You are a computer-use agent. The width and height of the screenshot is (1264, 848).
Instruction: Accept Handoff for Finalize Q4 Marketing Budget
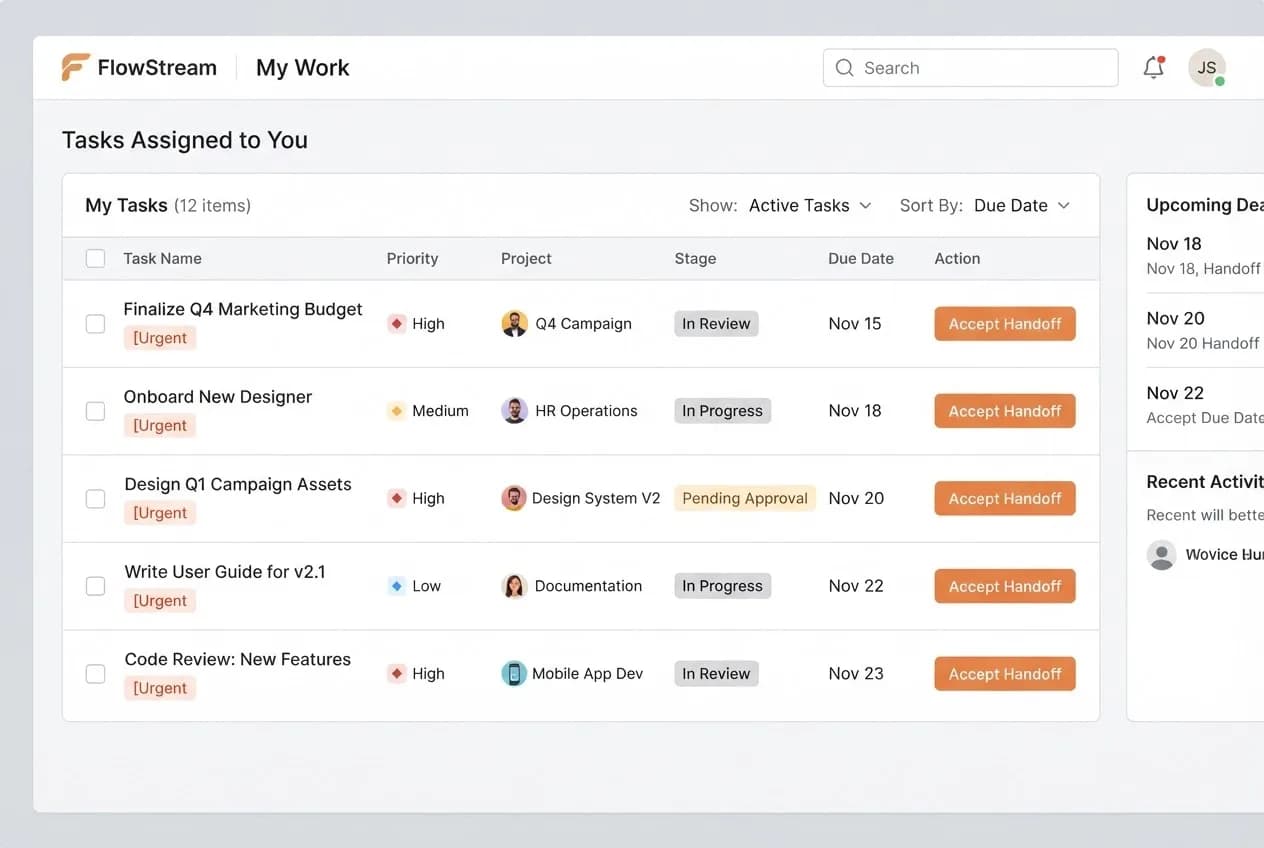pos(1005,324)
